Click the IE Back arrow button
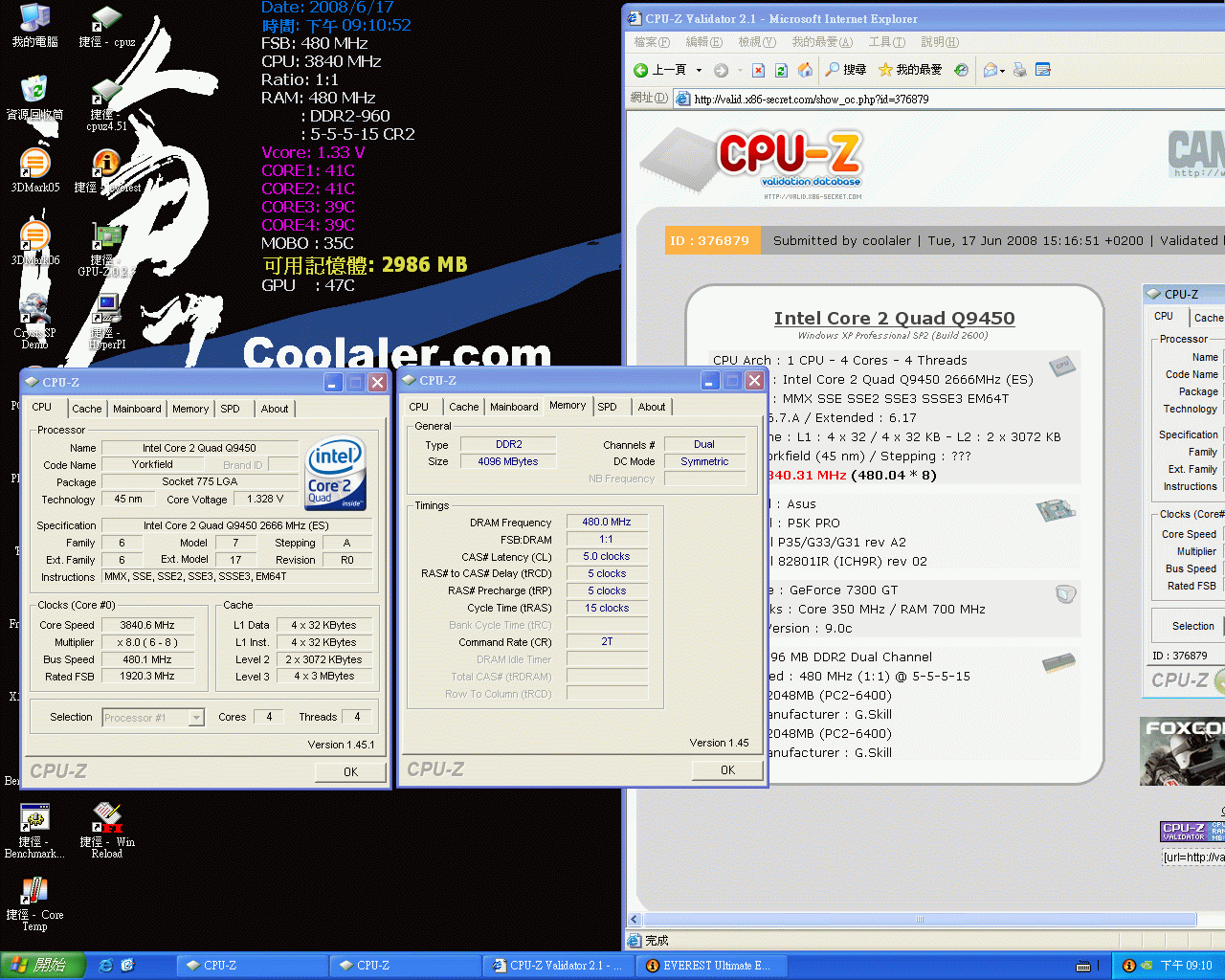This screenshot has width=1225, height=980. click(x=660, y=70)
